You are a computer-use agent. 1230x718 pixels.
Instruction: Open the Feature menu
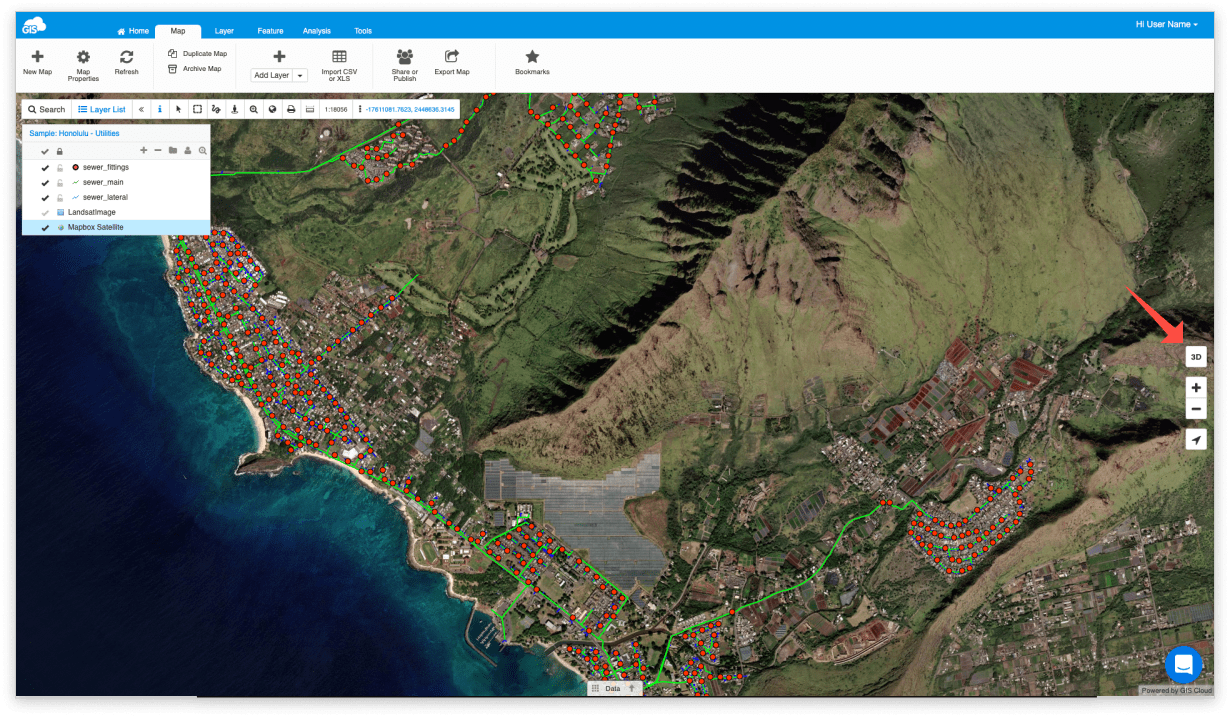click(270, 30)
